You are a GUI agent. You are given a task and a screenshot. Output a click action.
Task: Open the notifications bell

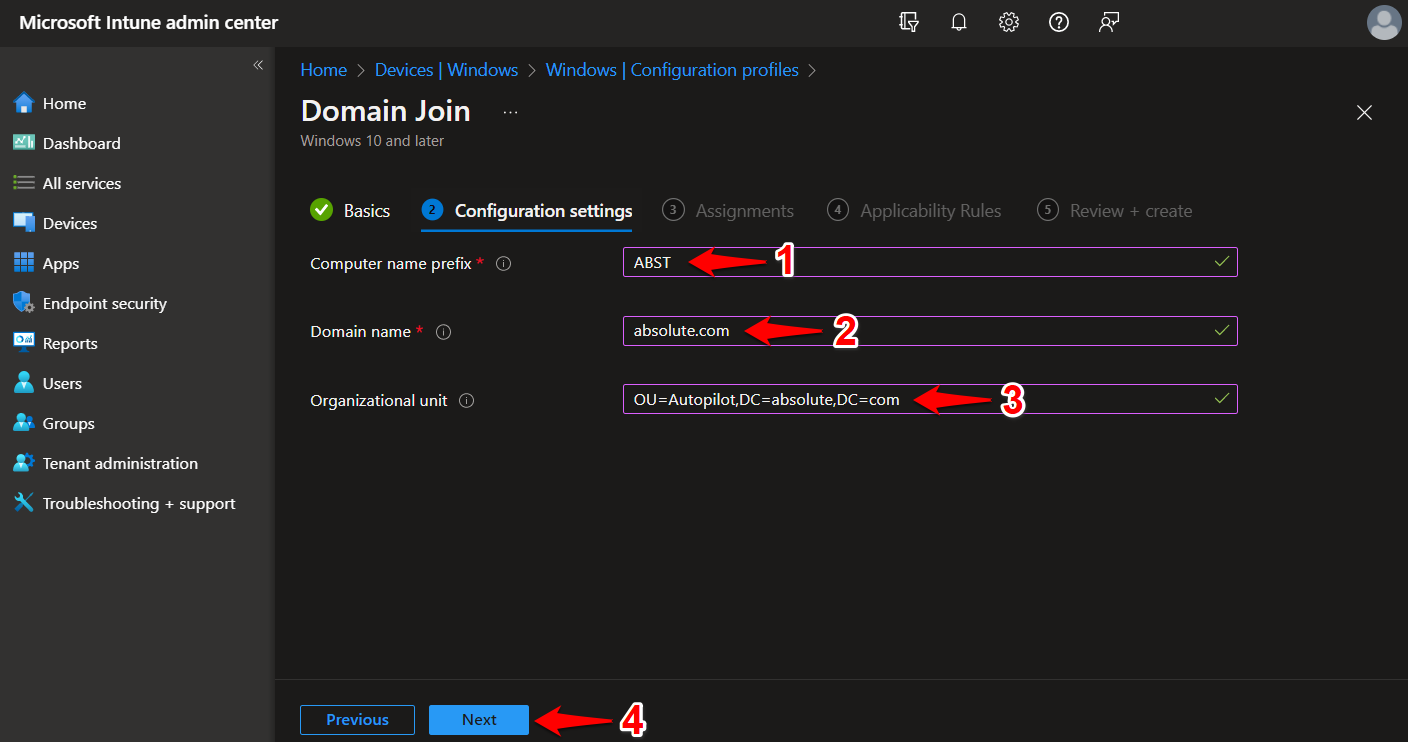pos(958,21)
